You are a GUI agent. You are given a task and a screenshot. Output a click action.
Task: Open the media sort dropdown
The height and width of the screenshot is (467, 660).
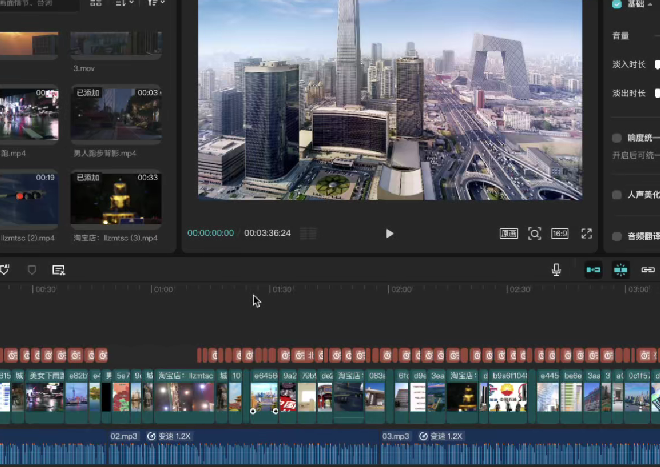(125, 4)
